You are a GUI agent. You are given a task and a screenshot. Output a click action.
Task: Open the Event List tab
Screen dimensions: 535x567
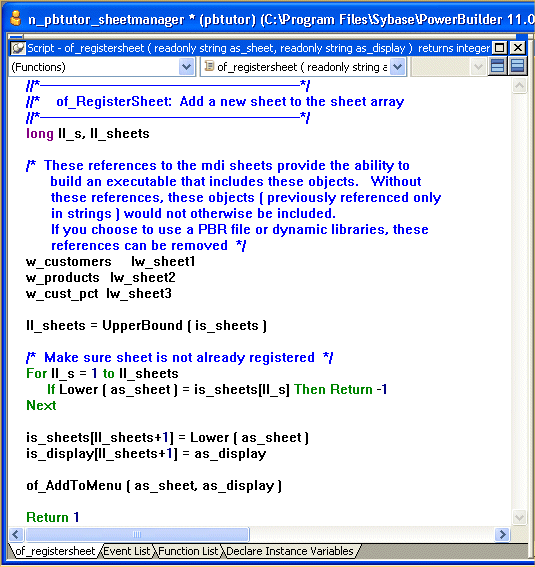coord(127,551)
